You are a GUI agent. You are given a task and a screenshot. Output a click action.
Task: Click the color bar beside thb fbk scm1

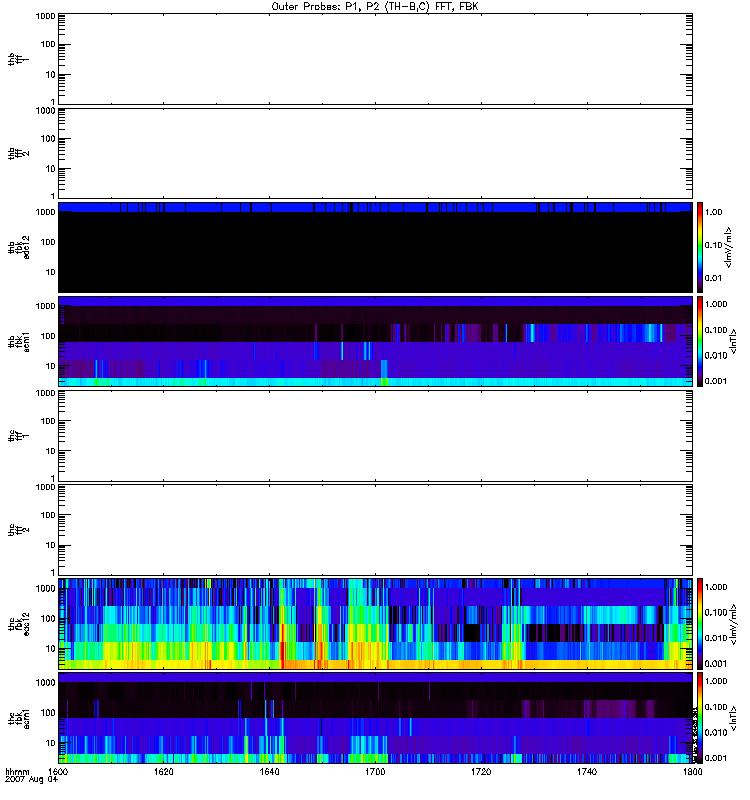(699, 341)
